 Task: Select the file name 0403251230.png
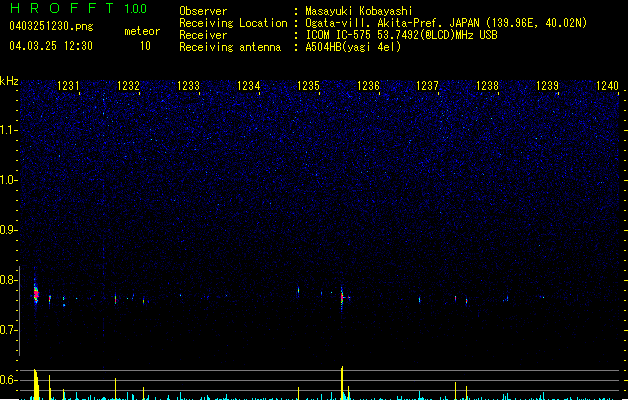(51, 26)
